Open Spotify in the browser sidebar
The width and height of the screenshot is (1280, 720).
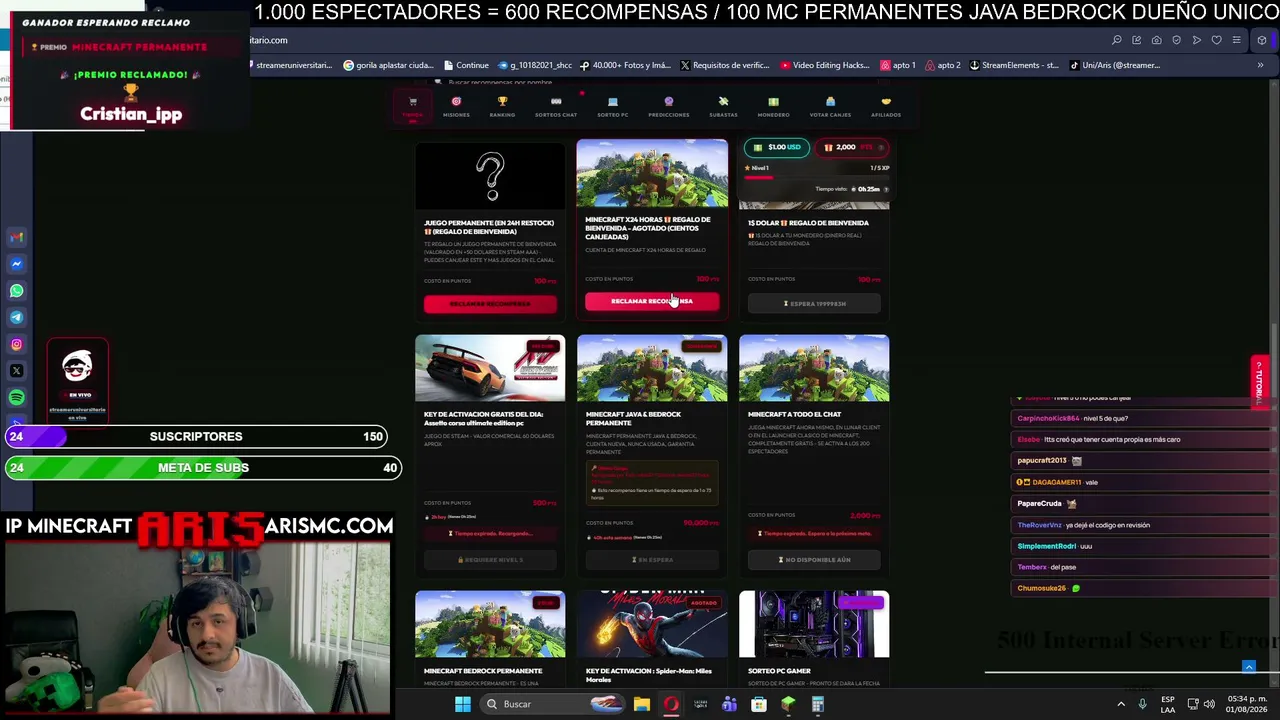click(x=16, y=397)
